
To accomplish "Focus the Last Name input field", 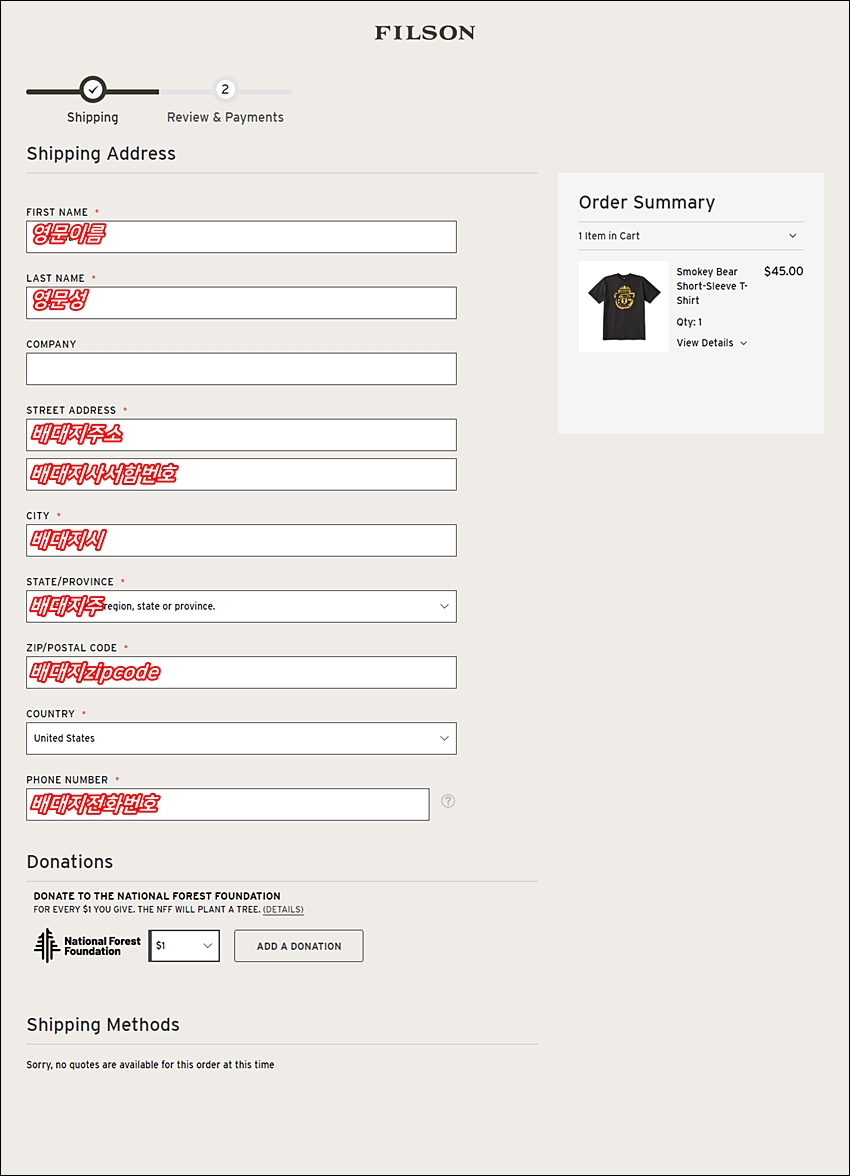I will pyautogui.click(x=241, y=303).
